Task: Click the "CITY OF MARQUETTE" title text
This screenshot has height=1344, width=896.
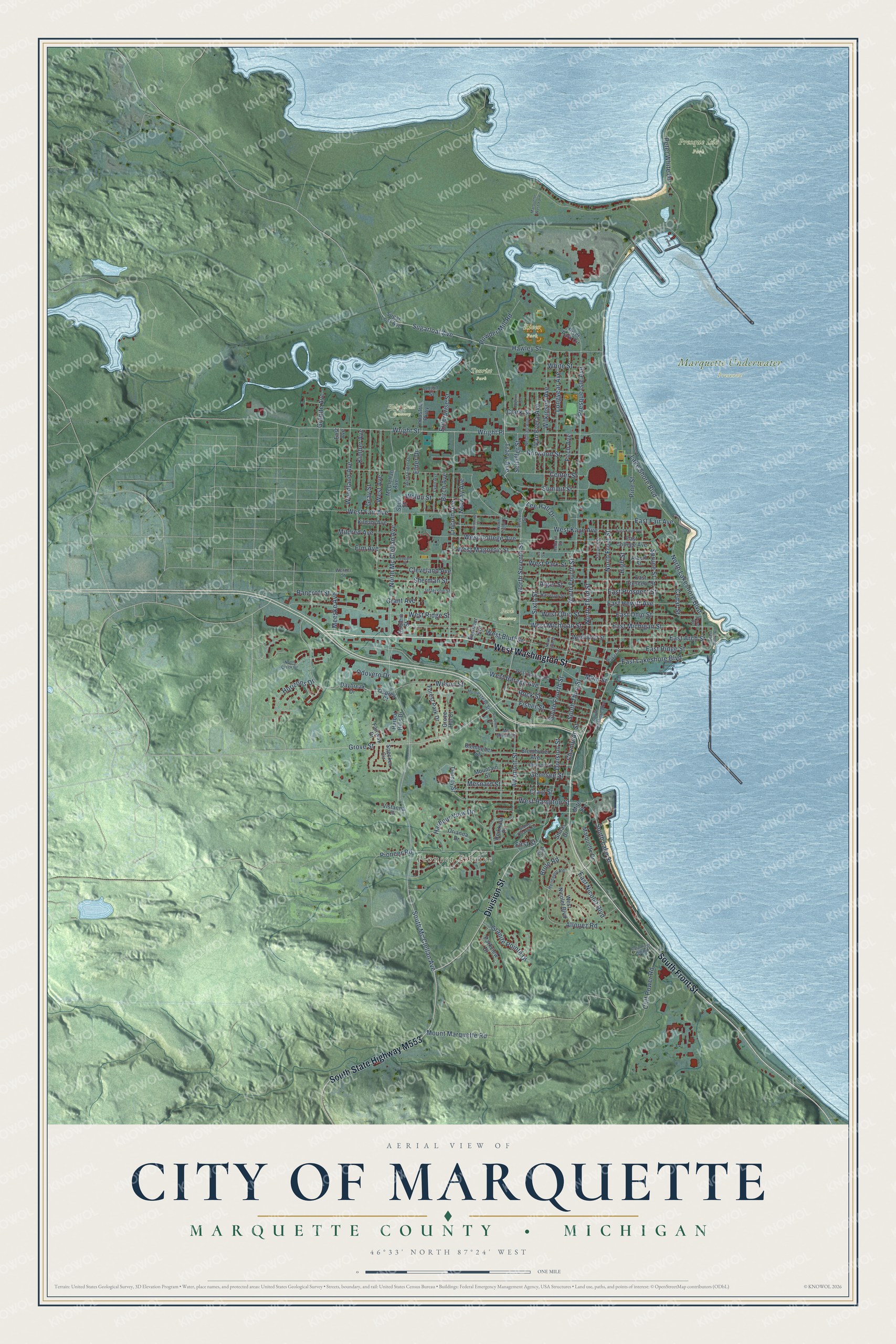Action: (447, 1182)
